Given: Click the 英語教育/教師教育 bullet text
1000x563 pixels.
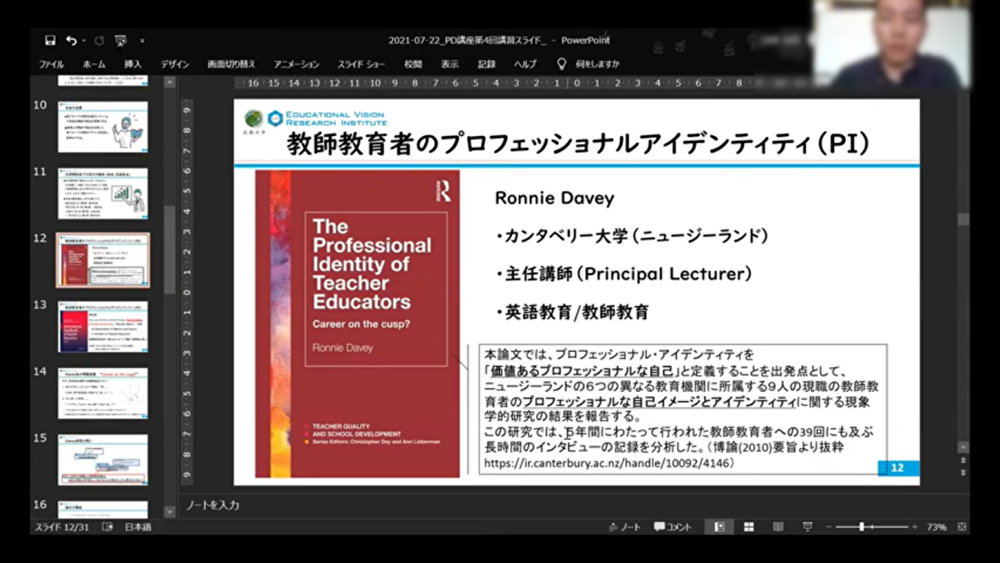Looking at the screenshot, I should (x=572, y=312).
